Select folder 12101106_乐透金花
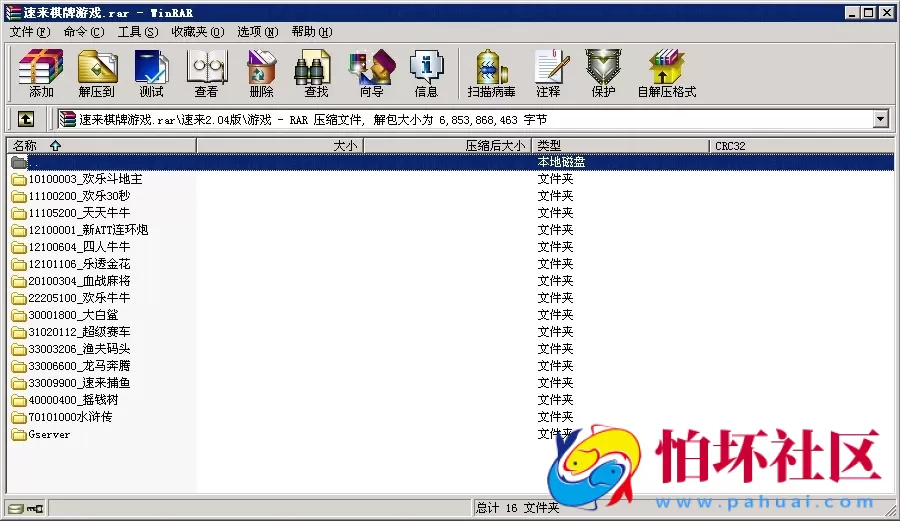This screenshot has height=521, width=900. (x=79, y=264)
